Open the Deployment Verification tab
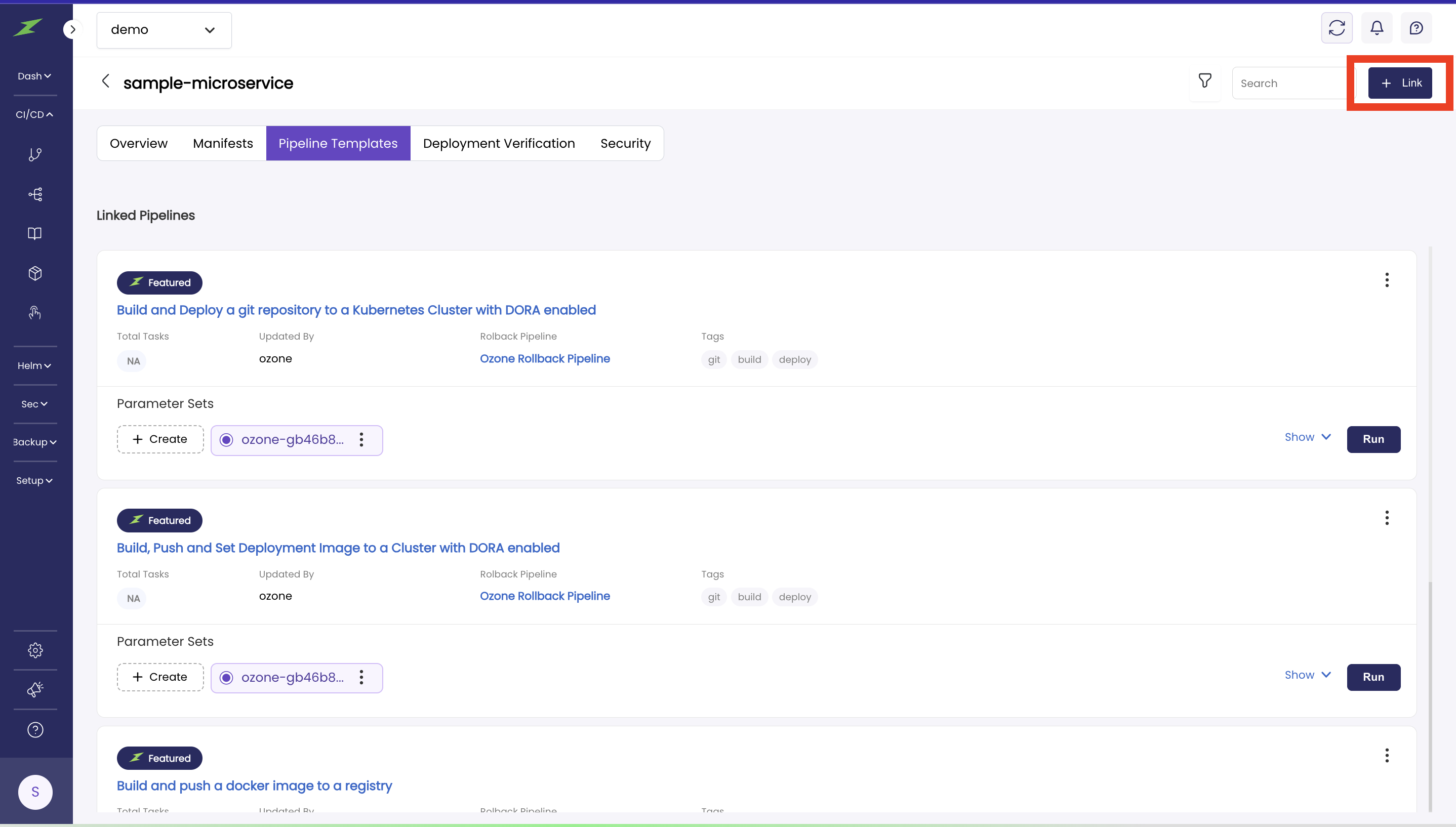This screenshot has width=1456, height=827. 499,143
